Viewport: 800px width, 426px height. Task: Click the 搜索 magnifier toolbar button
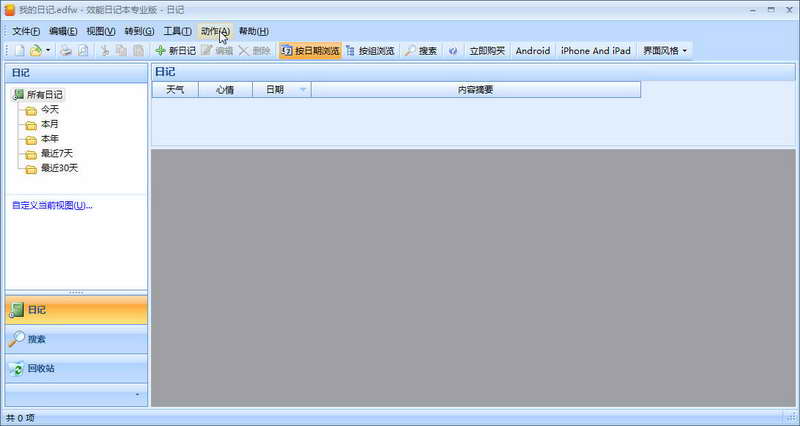click(x=421, y=51)
